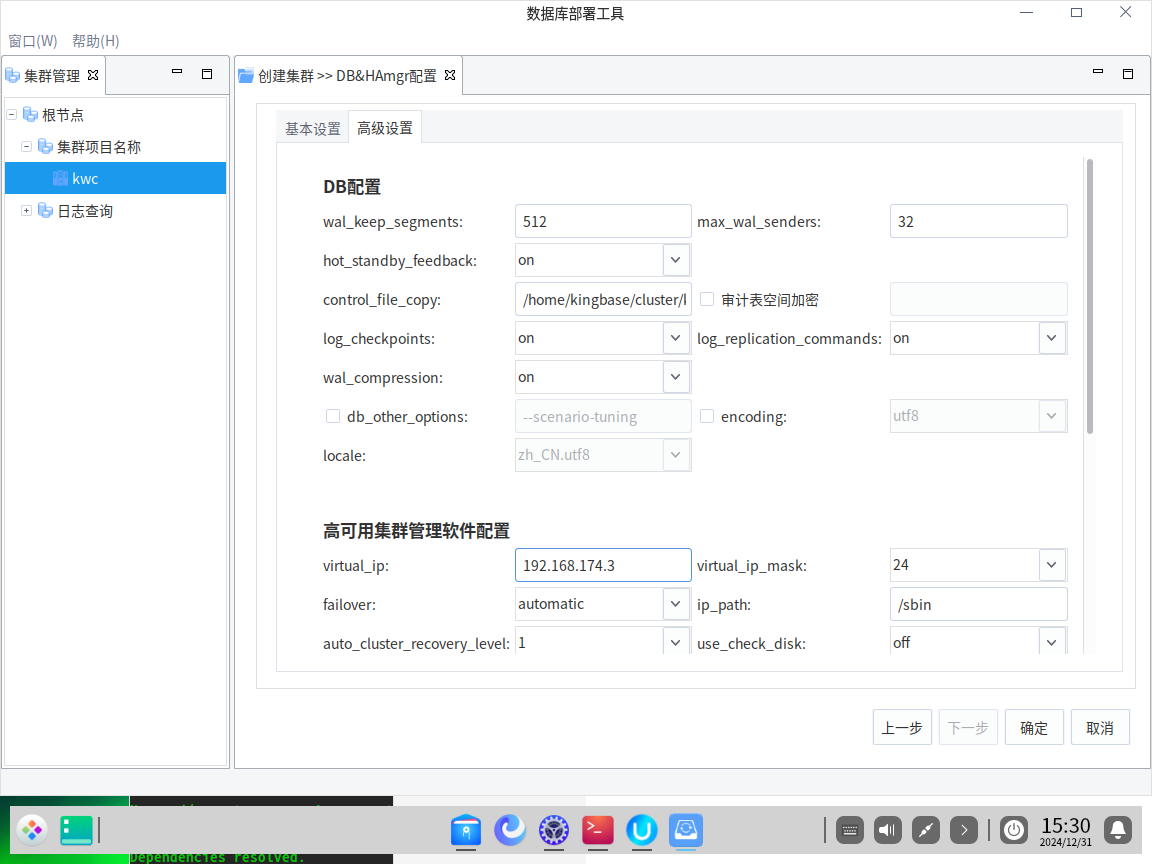Click the virtual_ip input field
1152x864 pixels.
tap(603, 565)
